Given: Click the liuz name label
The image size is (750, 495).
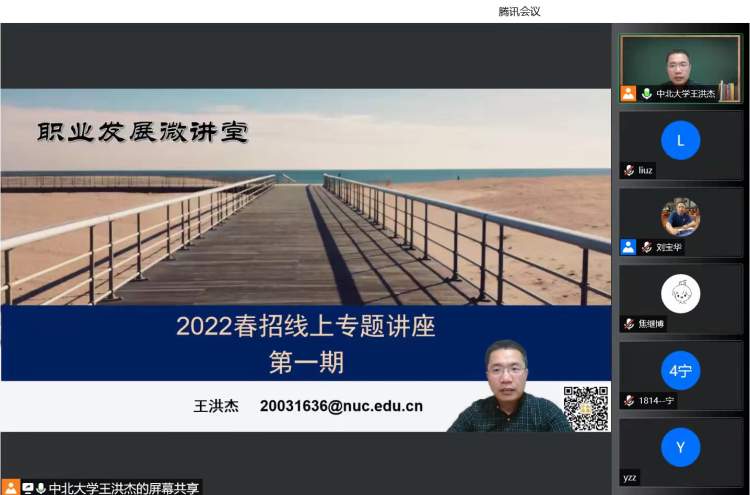Looking at the screenshot, I should 645,170.
